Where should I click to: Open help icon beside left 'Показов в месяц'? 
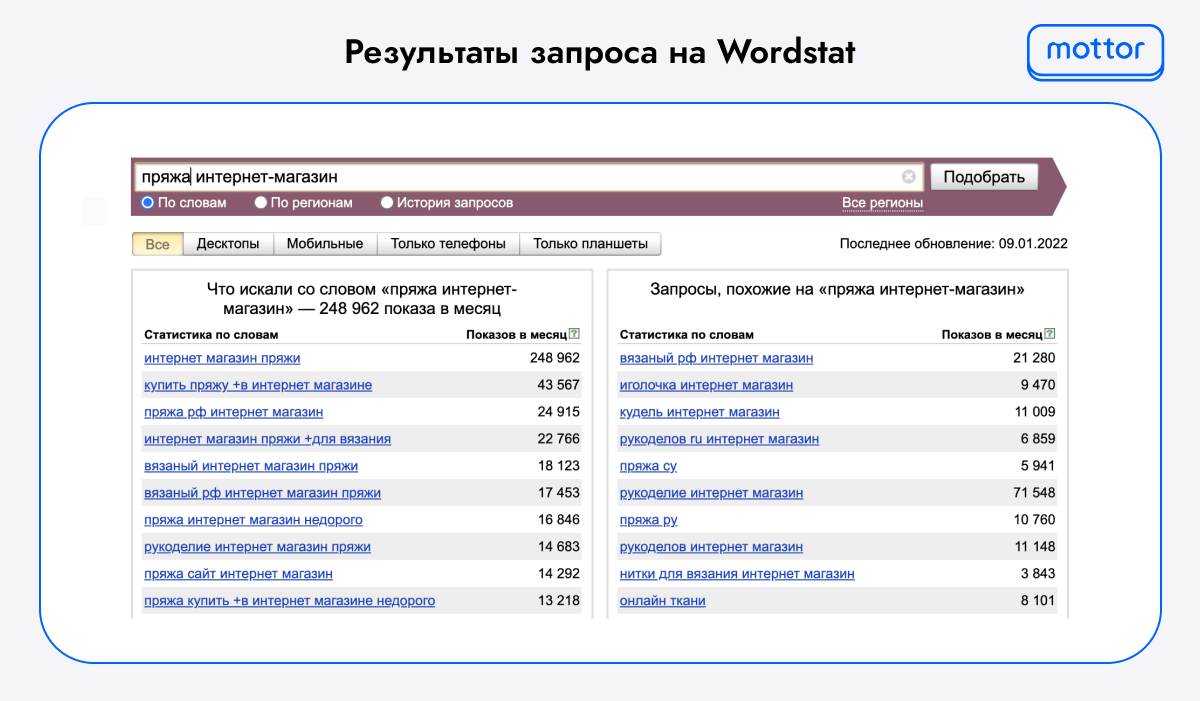[x=574, y=334]
